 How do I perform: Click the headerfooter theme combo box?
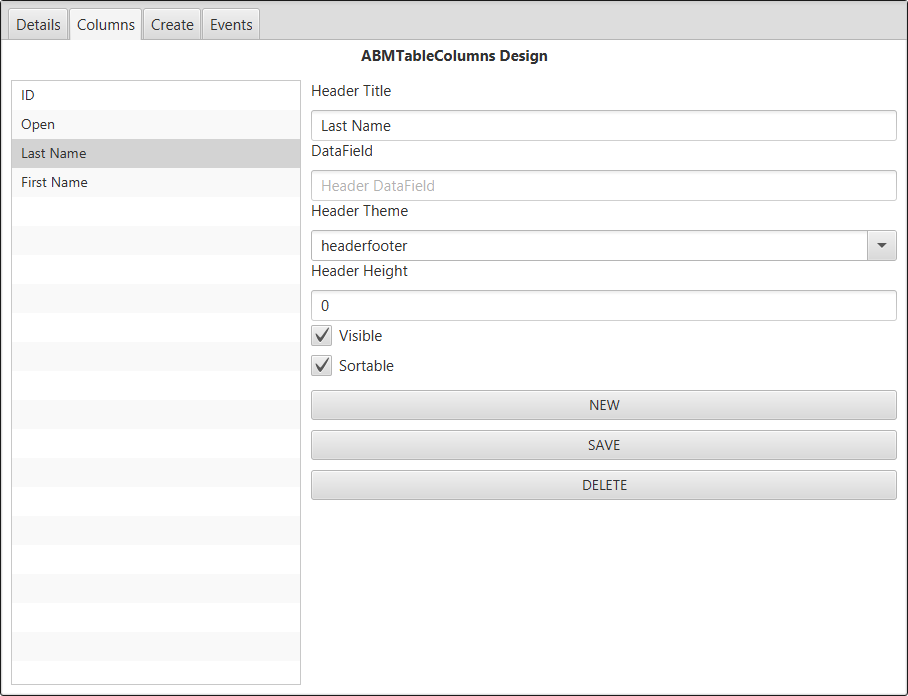coord(589,246)
